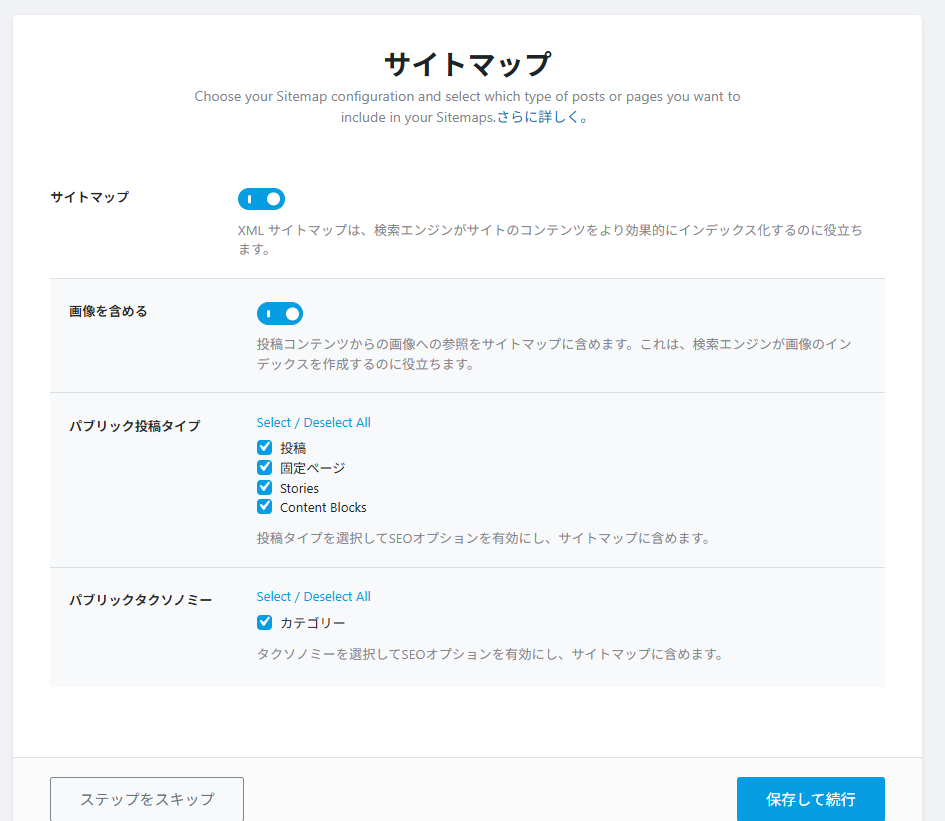Click Select / Deselect All under パブリック投稿タイプ
The height and width of the screenshot is (821, 945).
pyautogui.click(x=313, y=423)
